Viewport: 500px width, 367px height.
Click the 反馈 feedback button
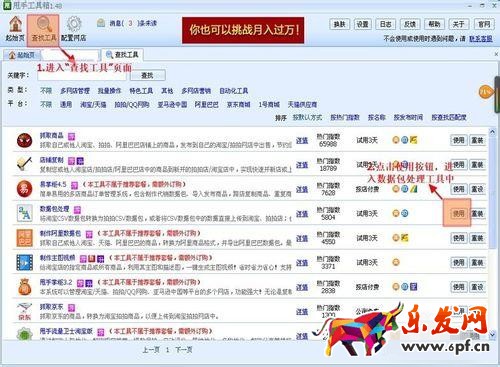(x=410, y=24)
